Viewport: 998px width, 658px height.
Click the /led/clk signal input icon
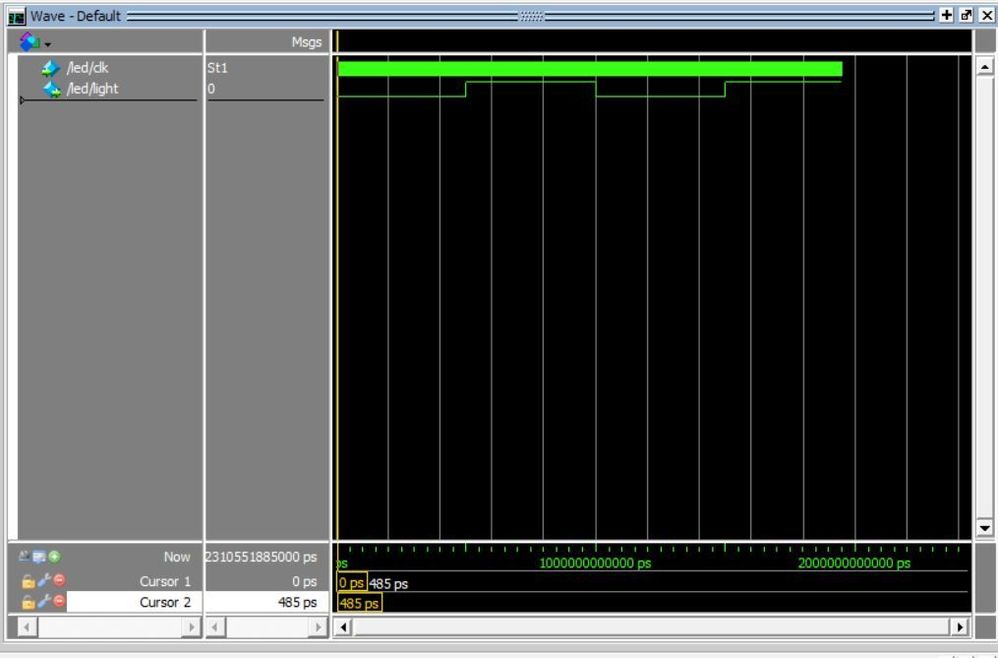(50, 68)
